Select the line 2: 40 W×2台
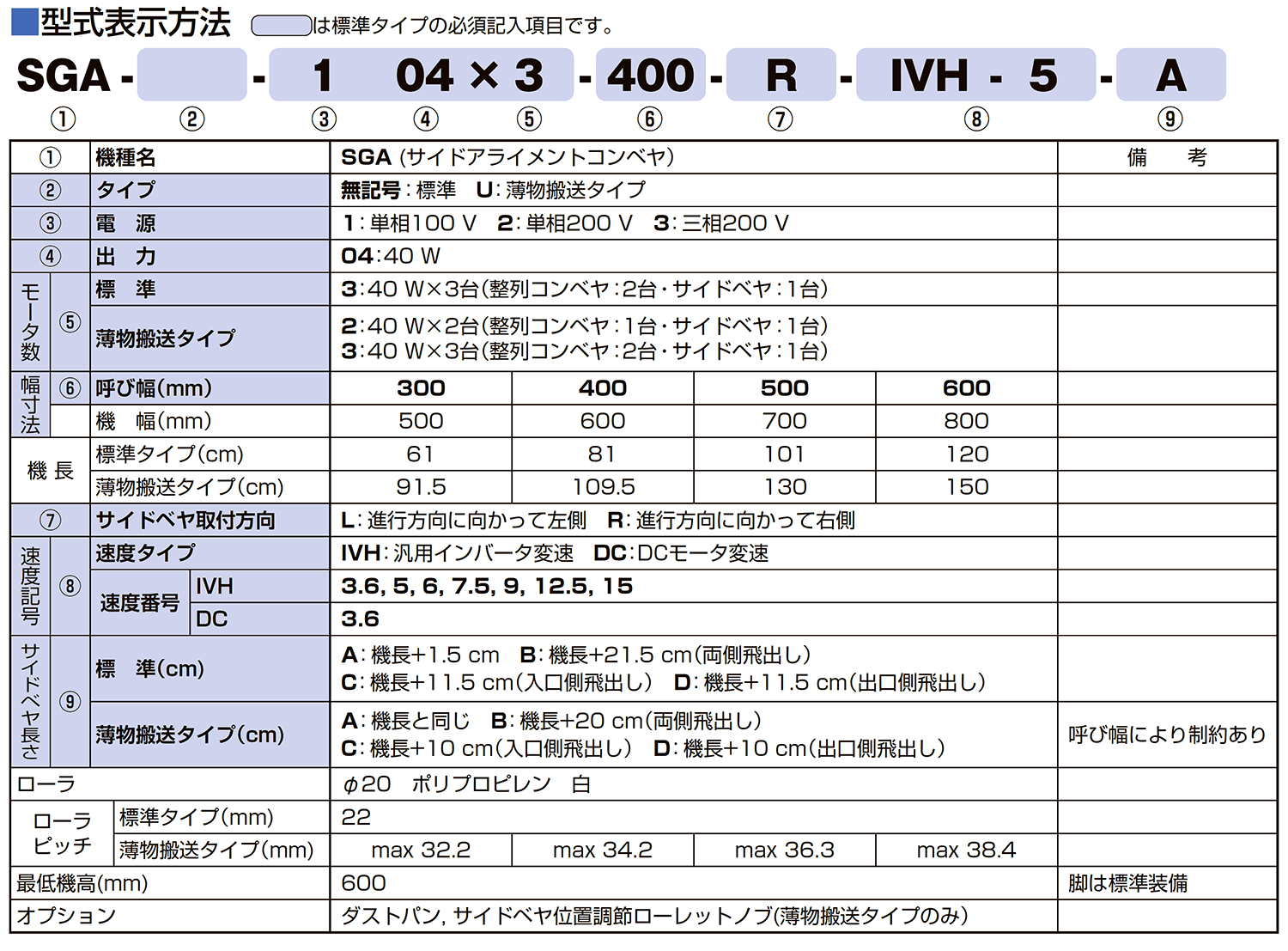Viewport: 1288px width, 951px height. pos(584,326)
